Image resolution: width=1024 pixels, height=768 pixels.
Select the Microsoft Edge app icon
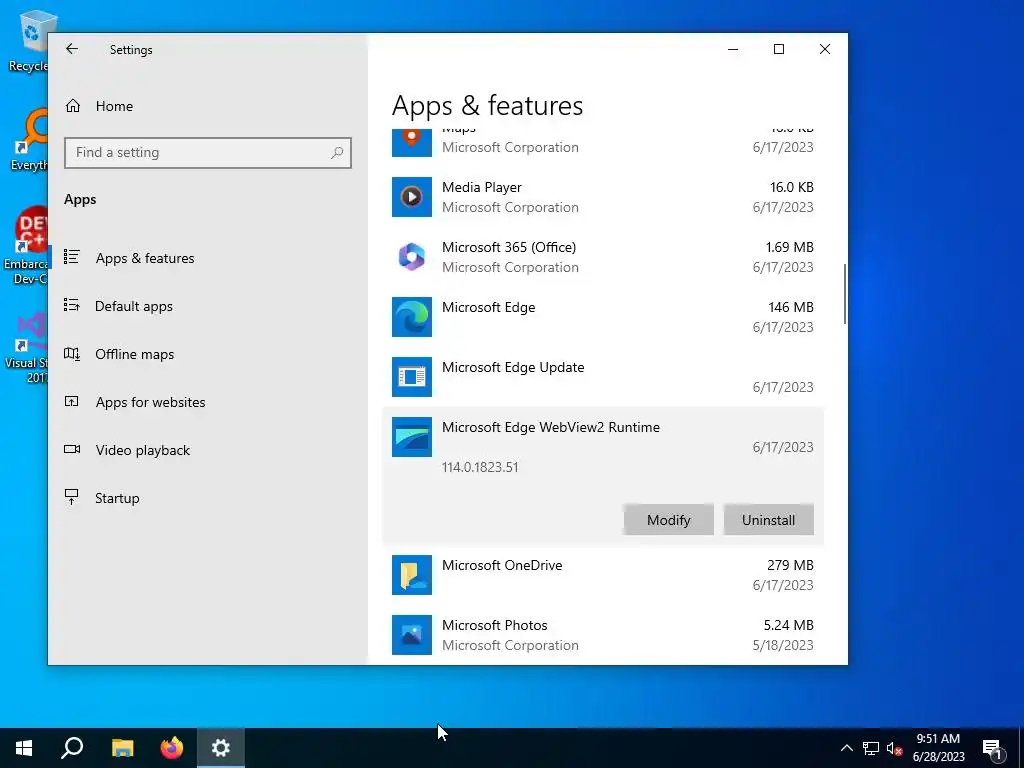tap(411, 317)
